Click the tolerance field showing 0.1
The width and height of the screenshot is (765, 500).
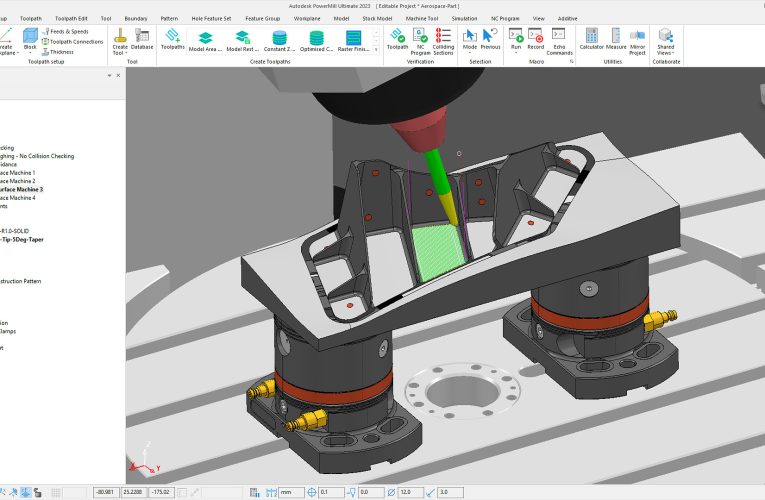click(x=330, y=492)
